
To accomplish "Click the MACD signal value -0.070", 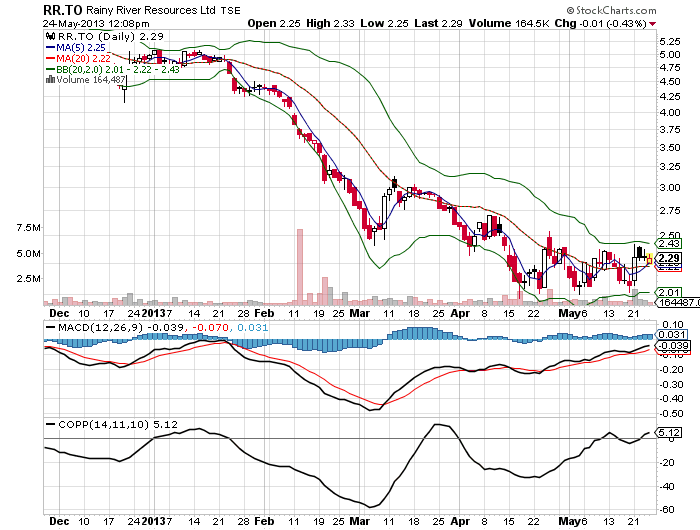I will 211,327.
